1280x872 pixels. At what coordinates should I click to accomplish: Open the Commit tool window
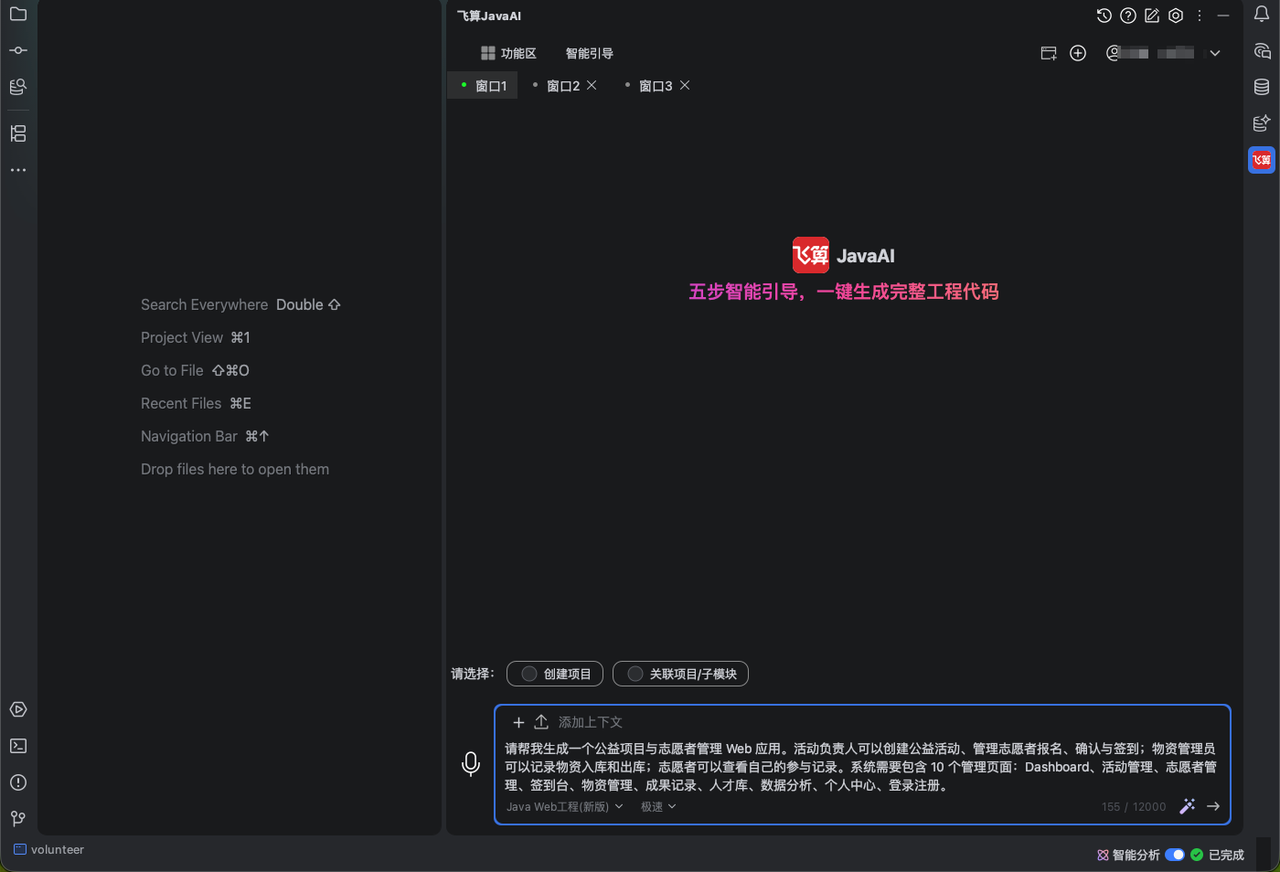18,50
